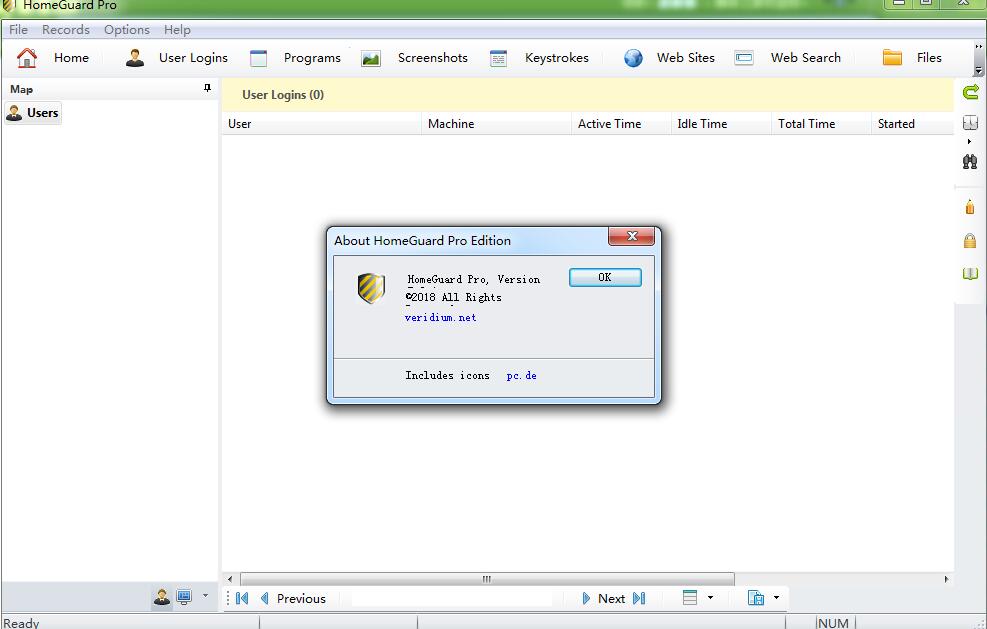Click the time filter icon under refresh

tap(970, 123)
